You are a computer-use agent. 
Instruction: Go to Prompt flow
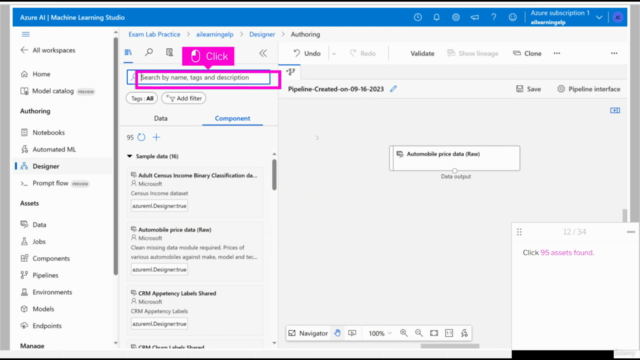(50, 183)
